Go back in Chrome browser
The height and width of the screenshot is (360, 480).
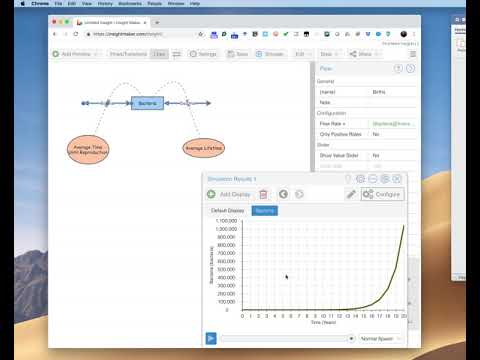click(55, 34)
